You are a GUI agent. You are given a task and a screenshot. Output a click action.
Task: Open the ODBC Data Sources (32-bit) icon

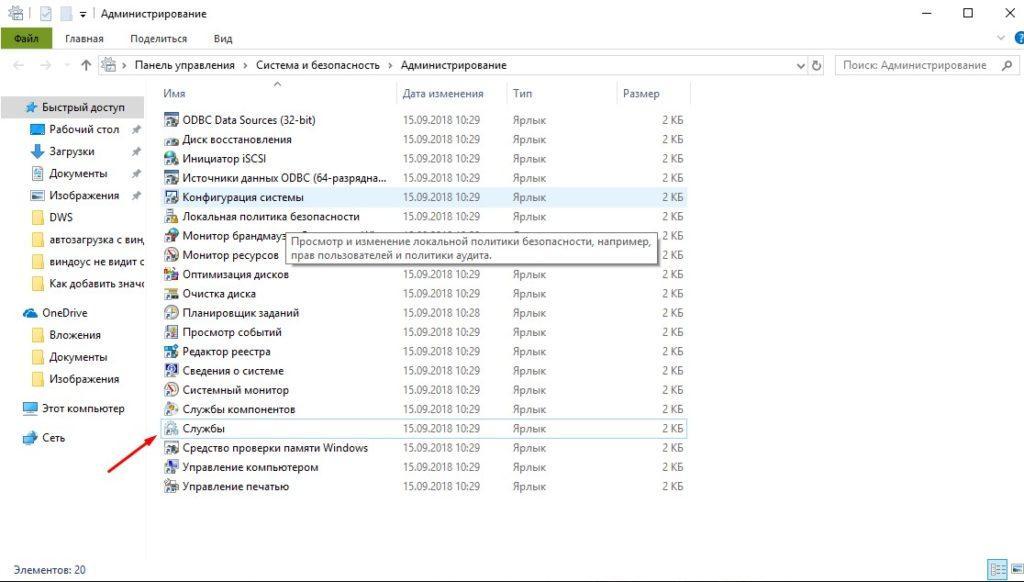171,120
